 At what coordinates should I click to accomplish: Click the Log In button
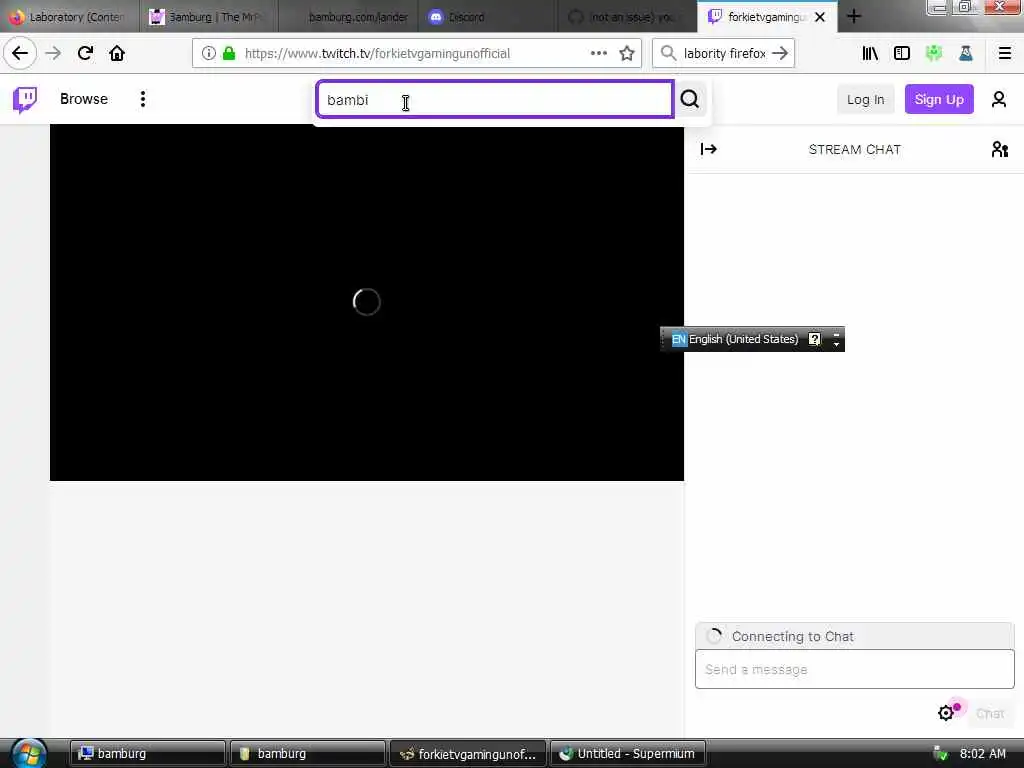tap(865, 99)
